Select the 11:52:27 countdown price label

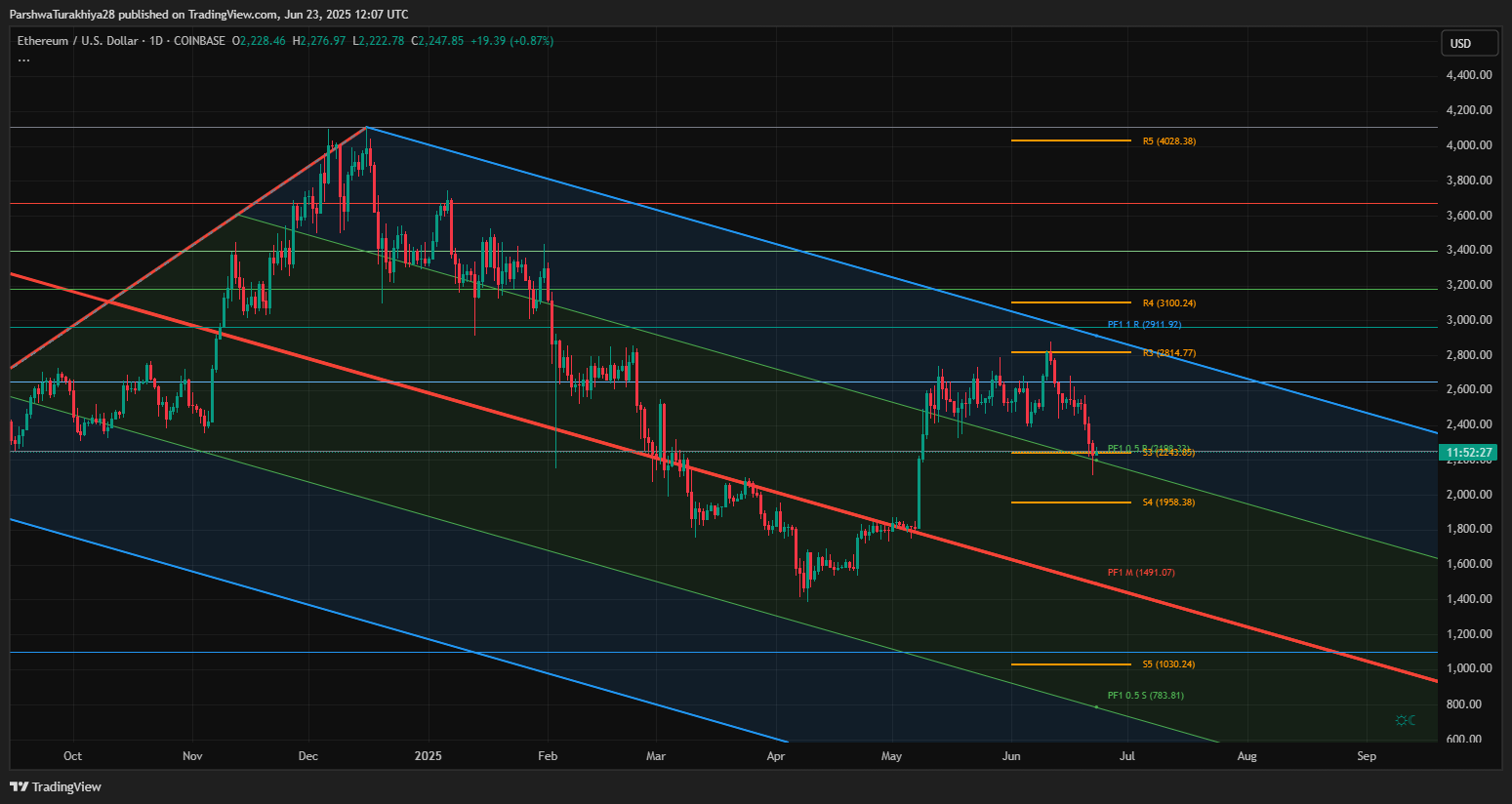pyautogui.click(x=1468, y=453)
